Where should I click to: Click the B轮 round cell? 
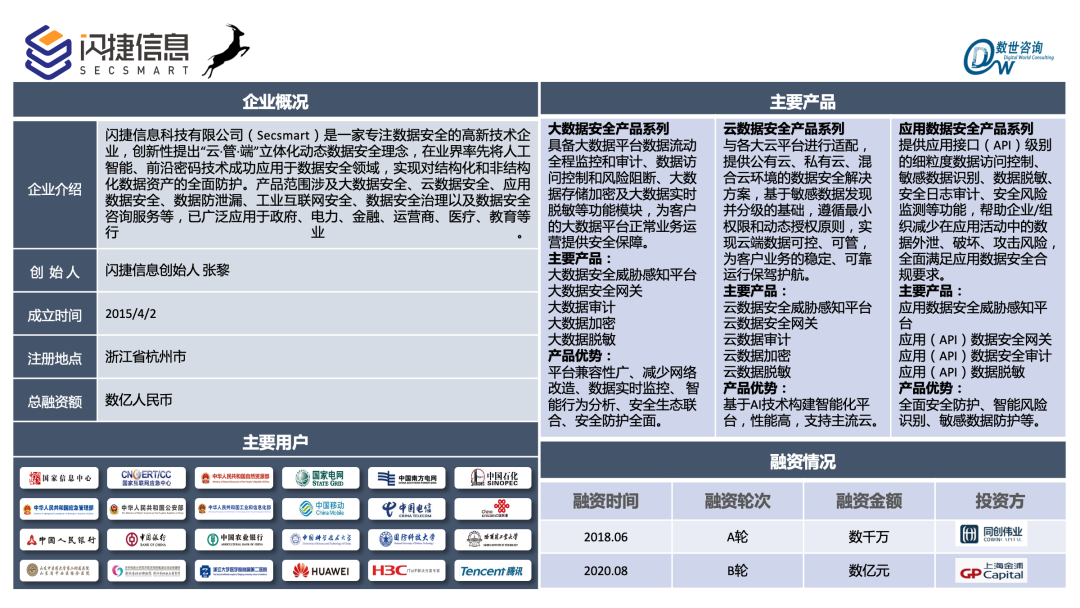[737, 571]
